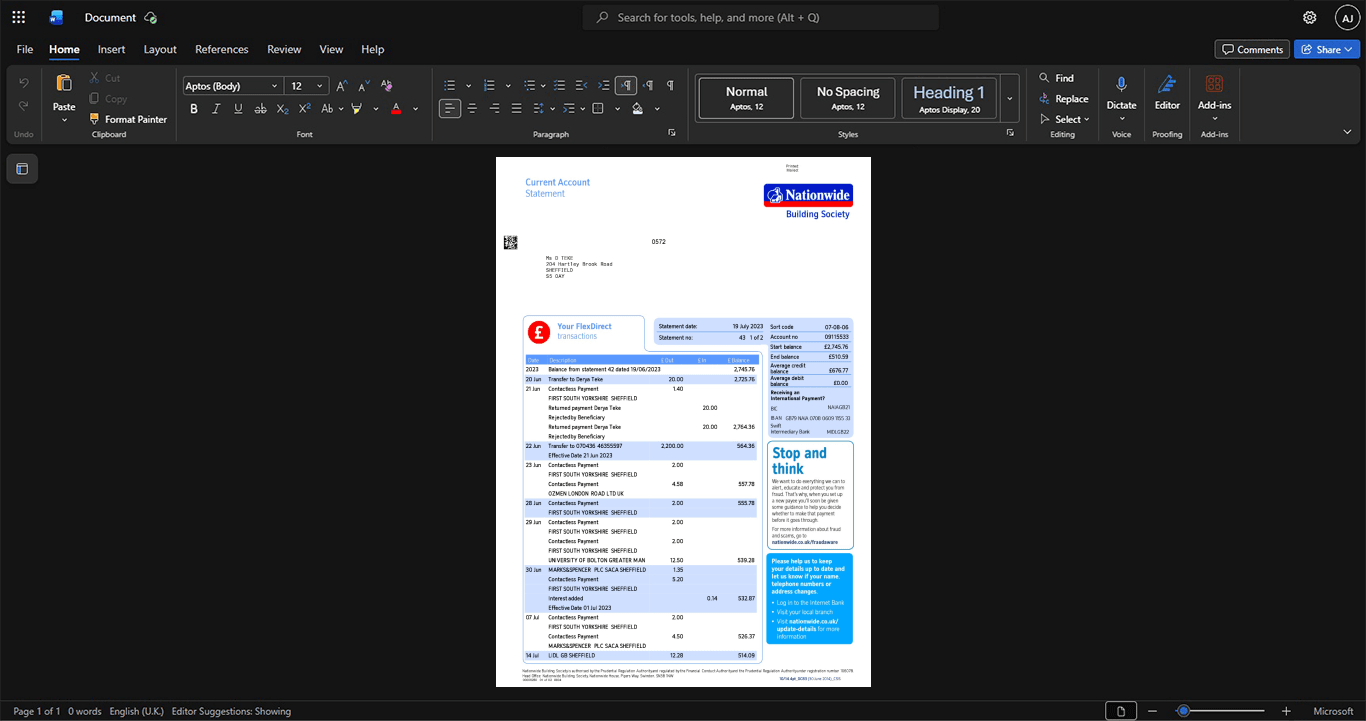The image size is (1366, 721).
Task: Click the Find magnifier button
Action: coord(1056,78)
